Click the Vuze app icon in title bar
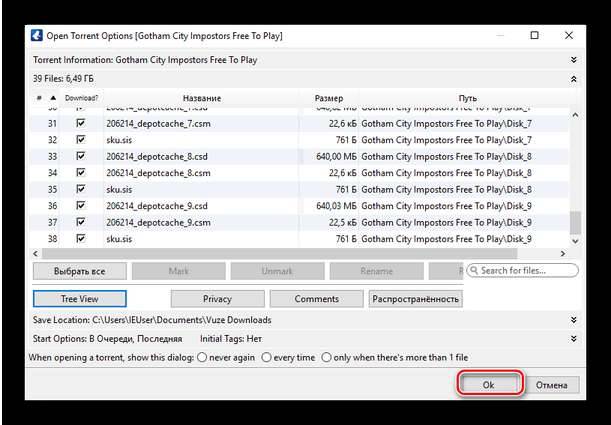611x425 pixels. [x=36, y=36]
